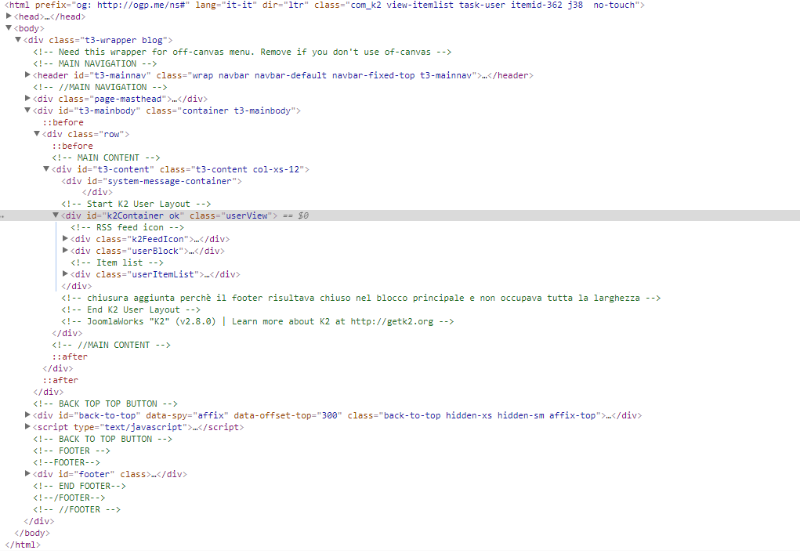The width and height of the screenshot is (800, 551).
Task: Collapse the k2Container userView div arrow
Action: [56, 216]
